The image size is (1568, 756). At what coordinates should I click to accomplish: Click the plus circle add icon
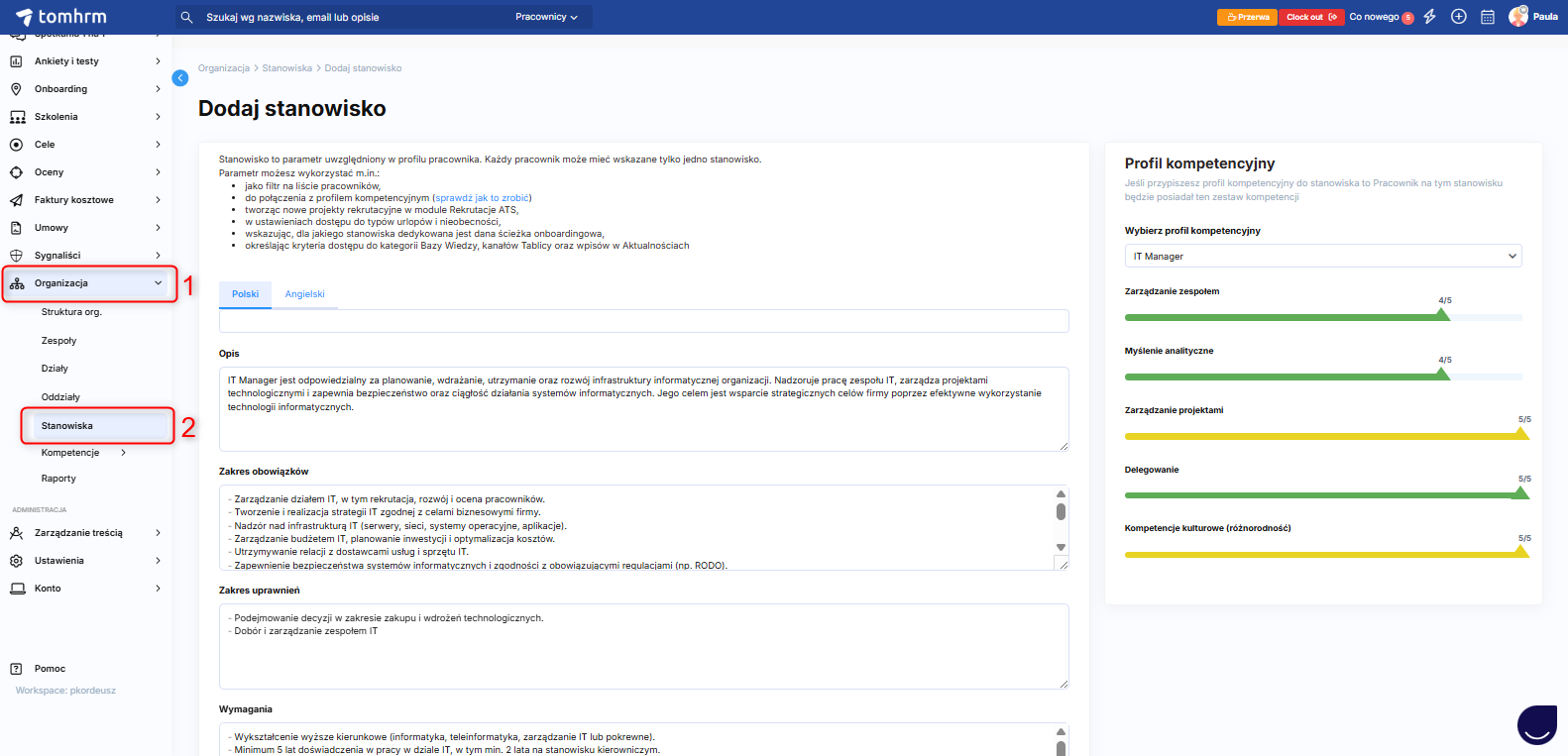[1458, 17]
